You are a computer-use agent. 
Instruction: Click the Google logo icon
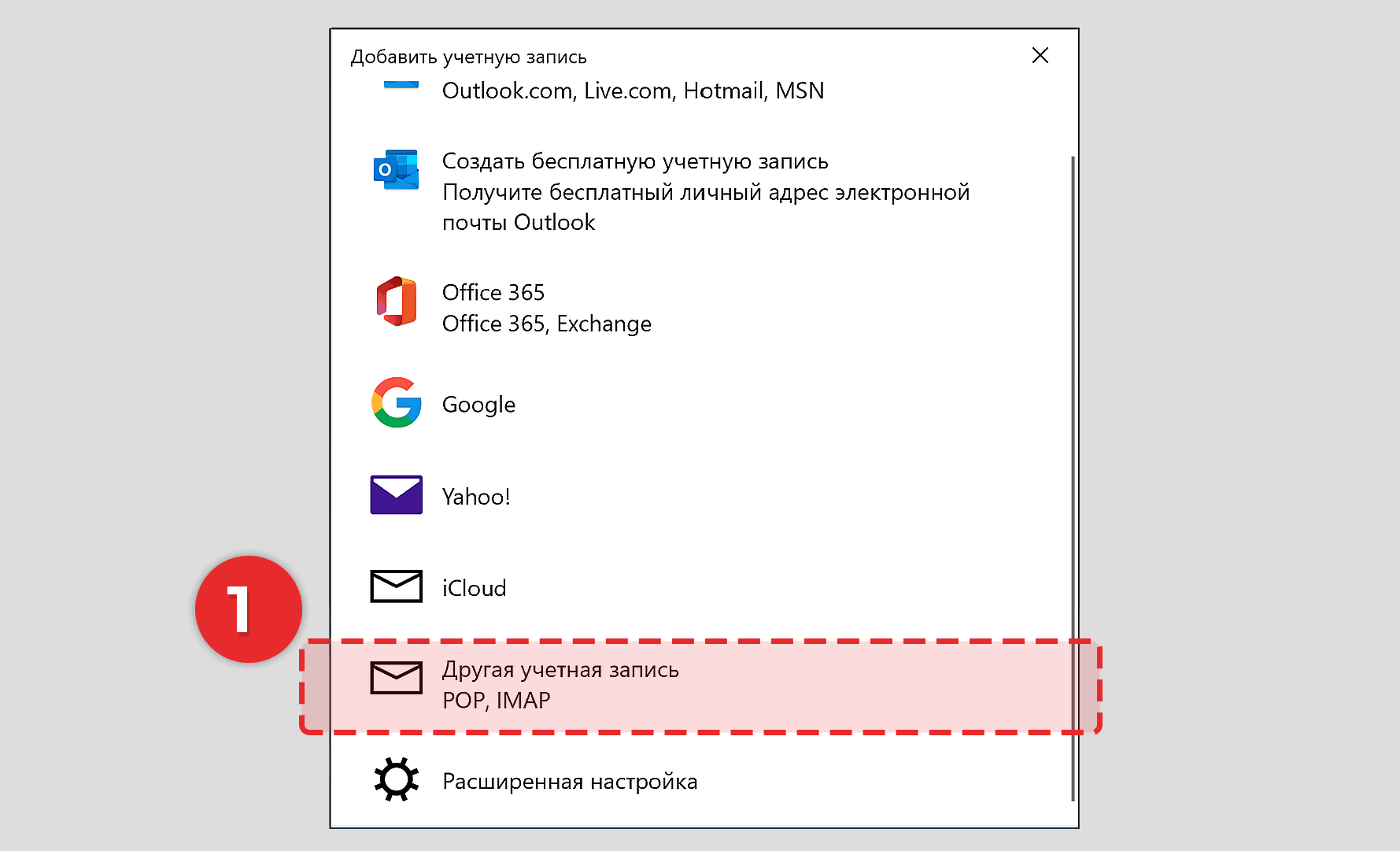[x=396, y=402]
